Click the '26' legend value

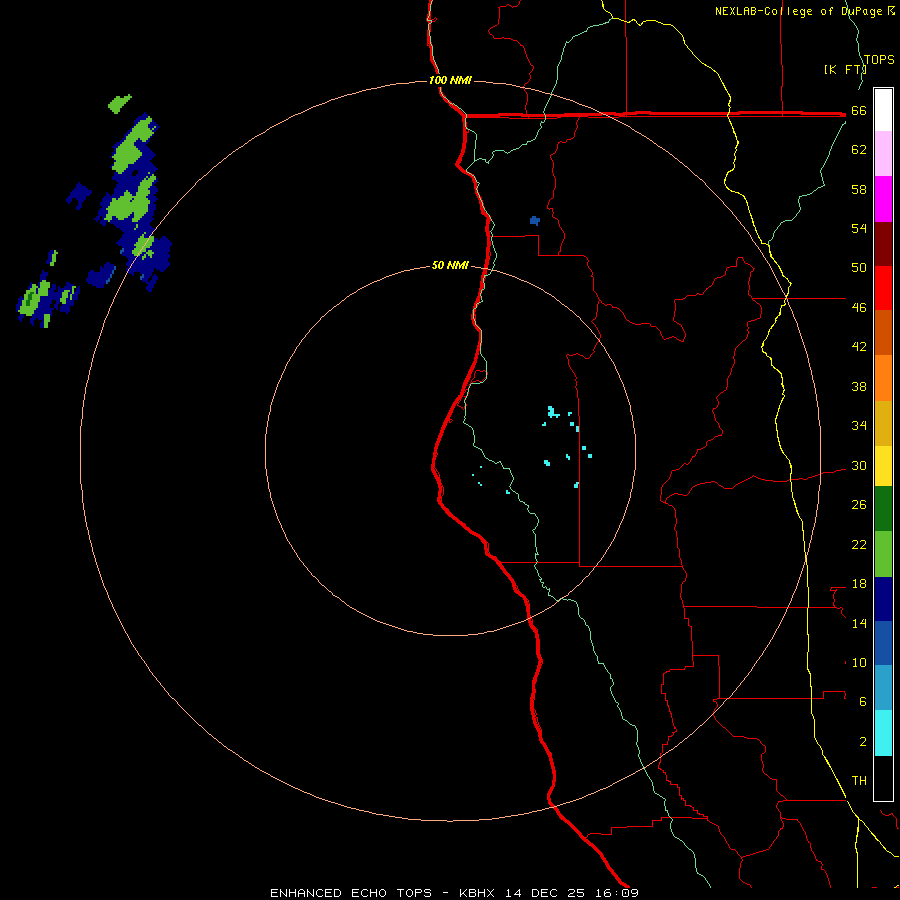[x=859, y=505]
